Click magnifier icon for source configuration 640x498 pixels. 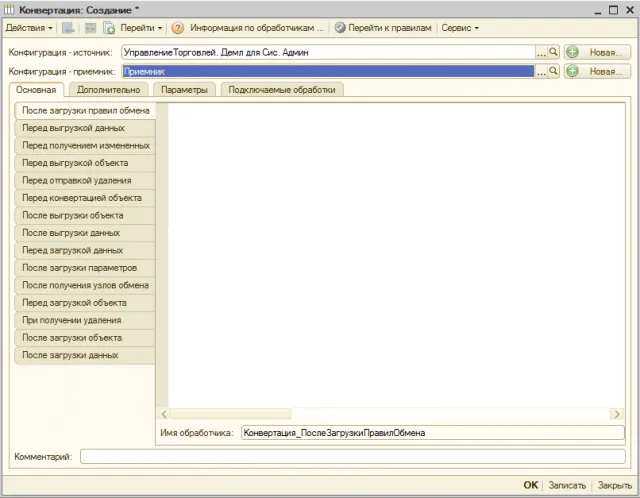click(553, 52)
